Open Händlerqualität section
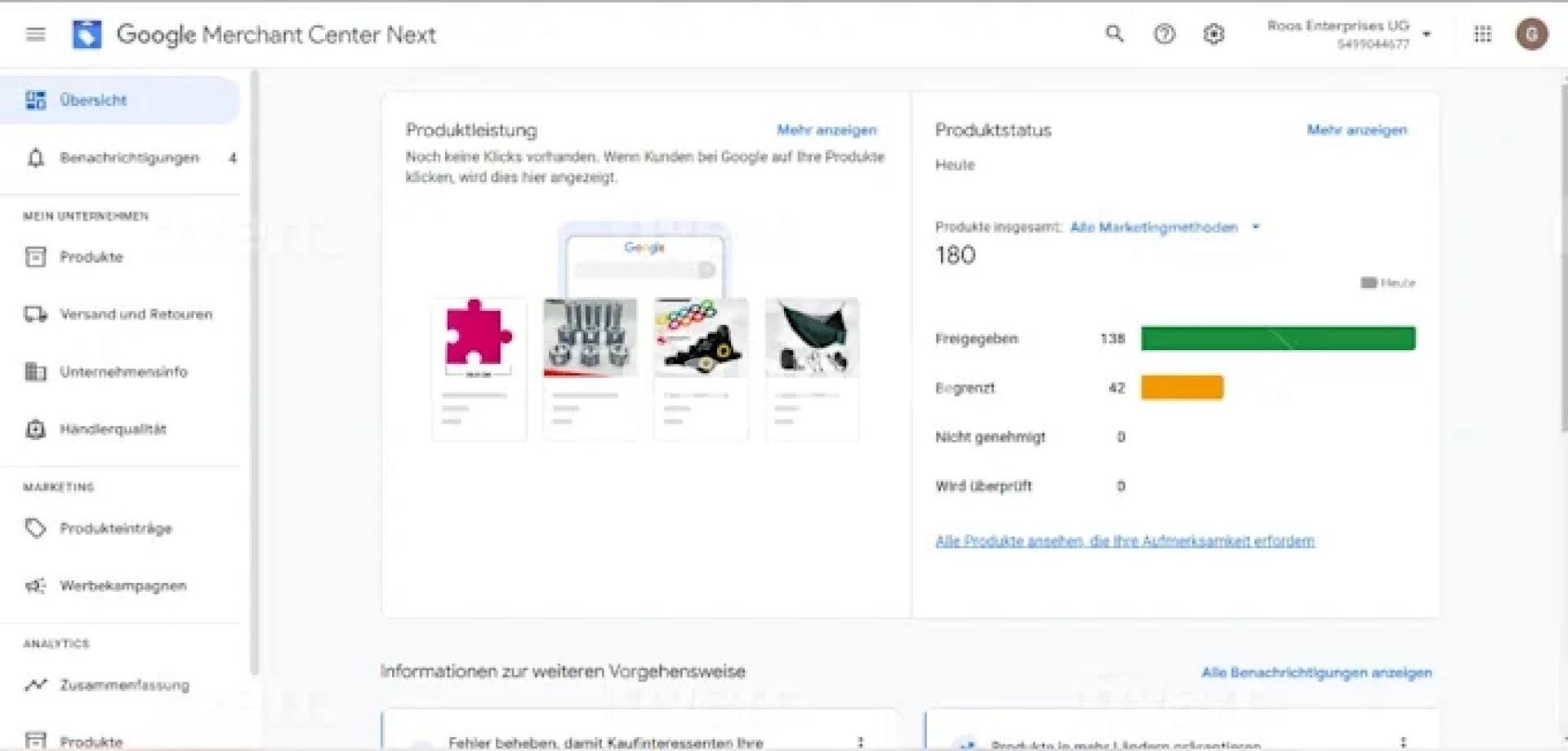 coord(113,429)
